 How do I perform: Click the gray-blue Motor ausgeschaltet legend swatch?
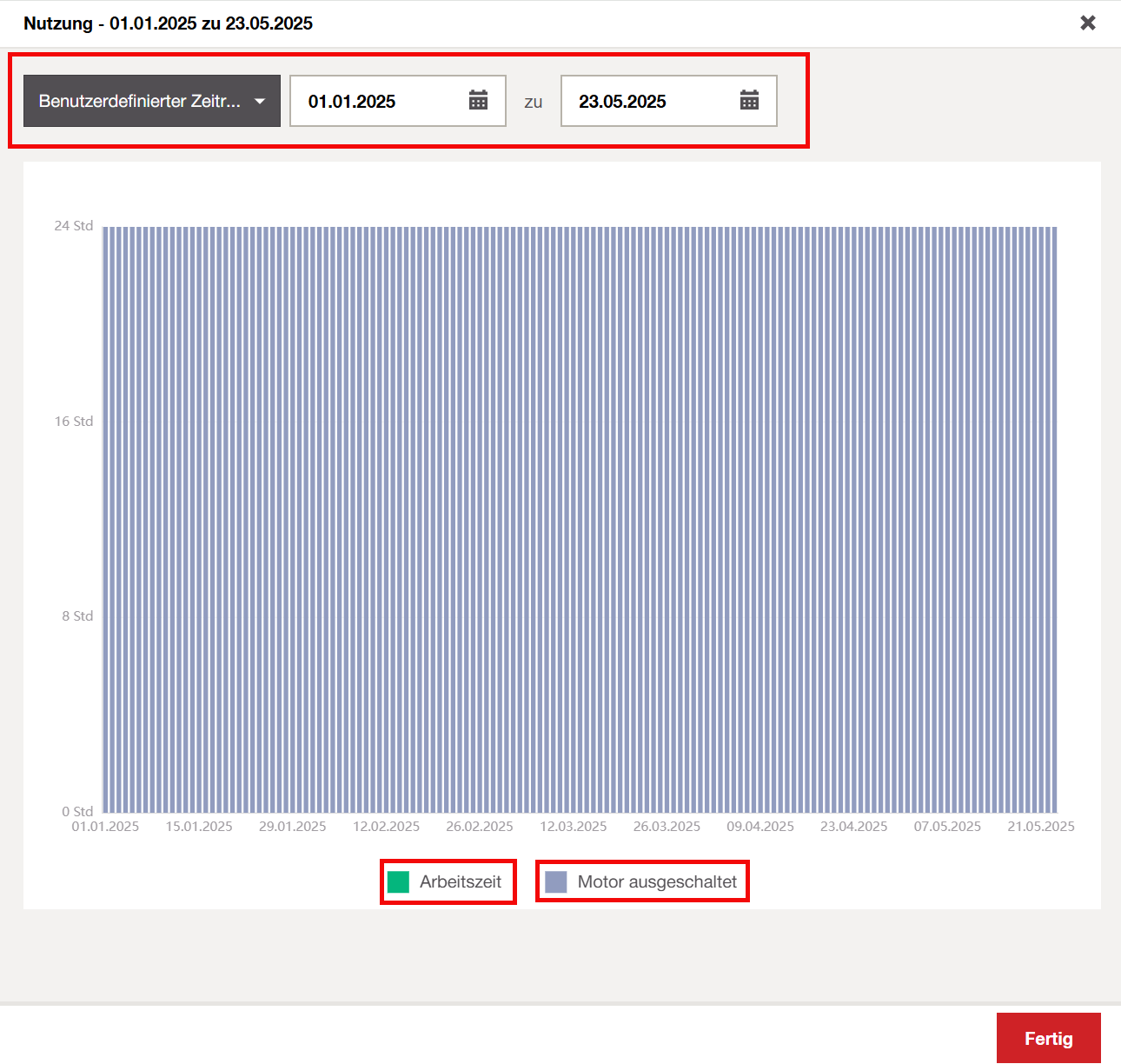click(x=556, y=882)
